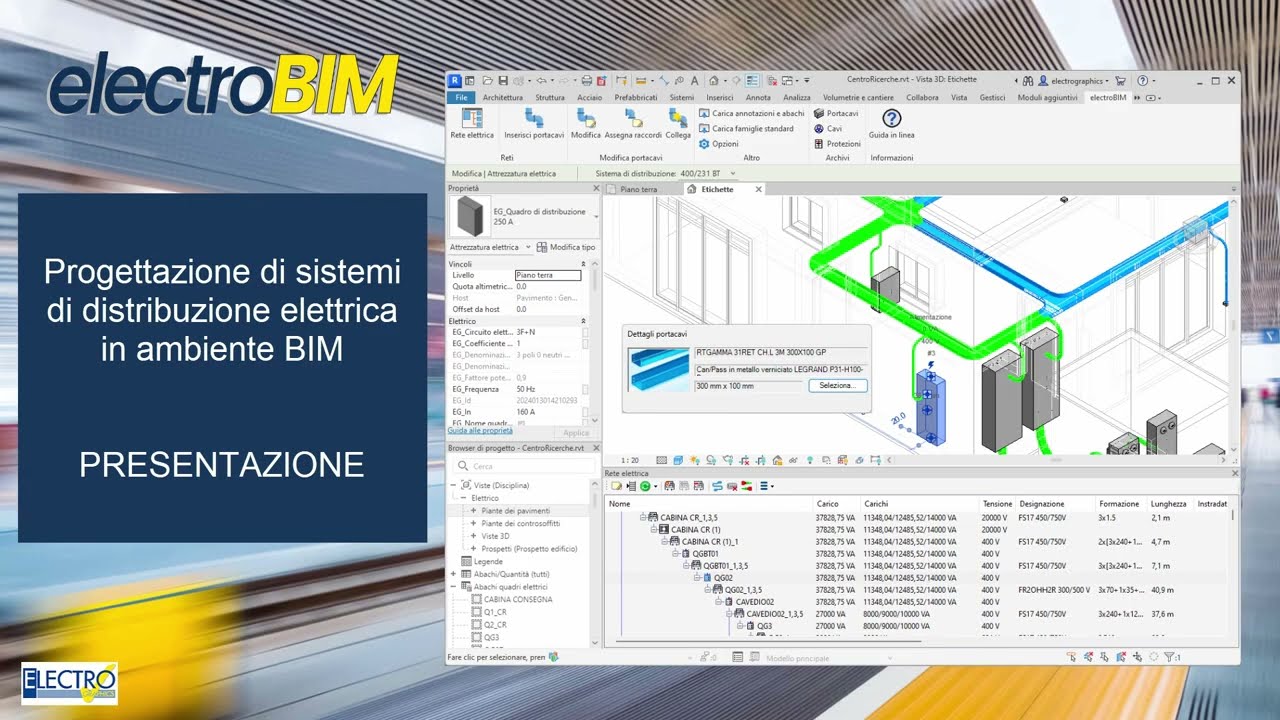Click the Applica button in Proprietà

click(x=576, y=432)
